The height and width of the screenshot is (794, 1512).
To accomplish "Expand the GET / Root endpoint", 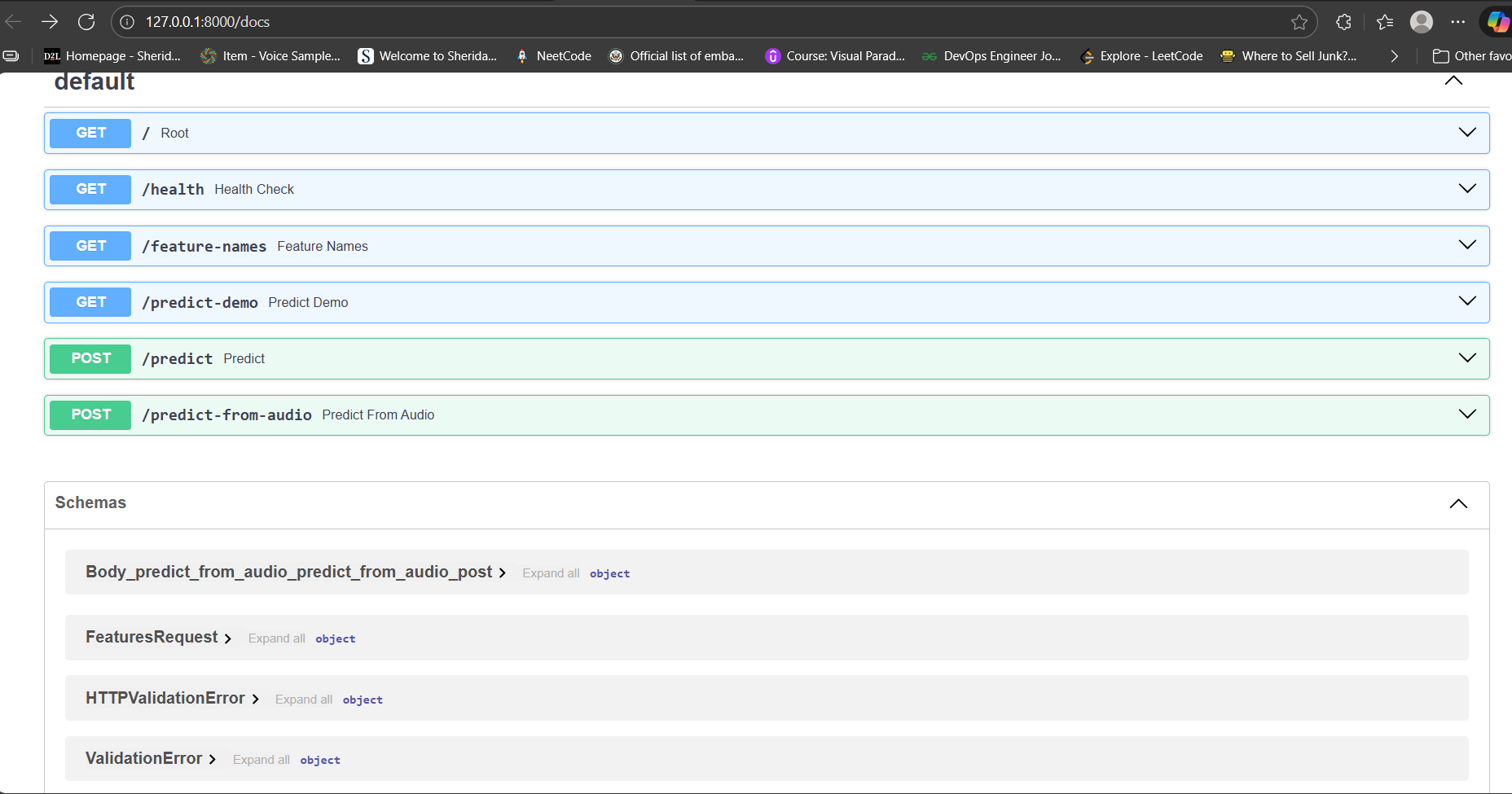I will (767, 133).
